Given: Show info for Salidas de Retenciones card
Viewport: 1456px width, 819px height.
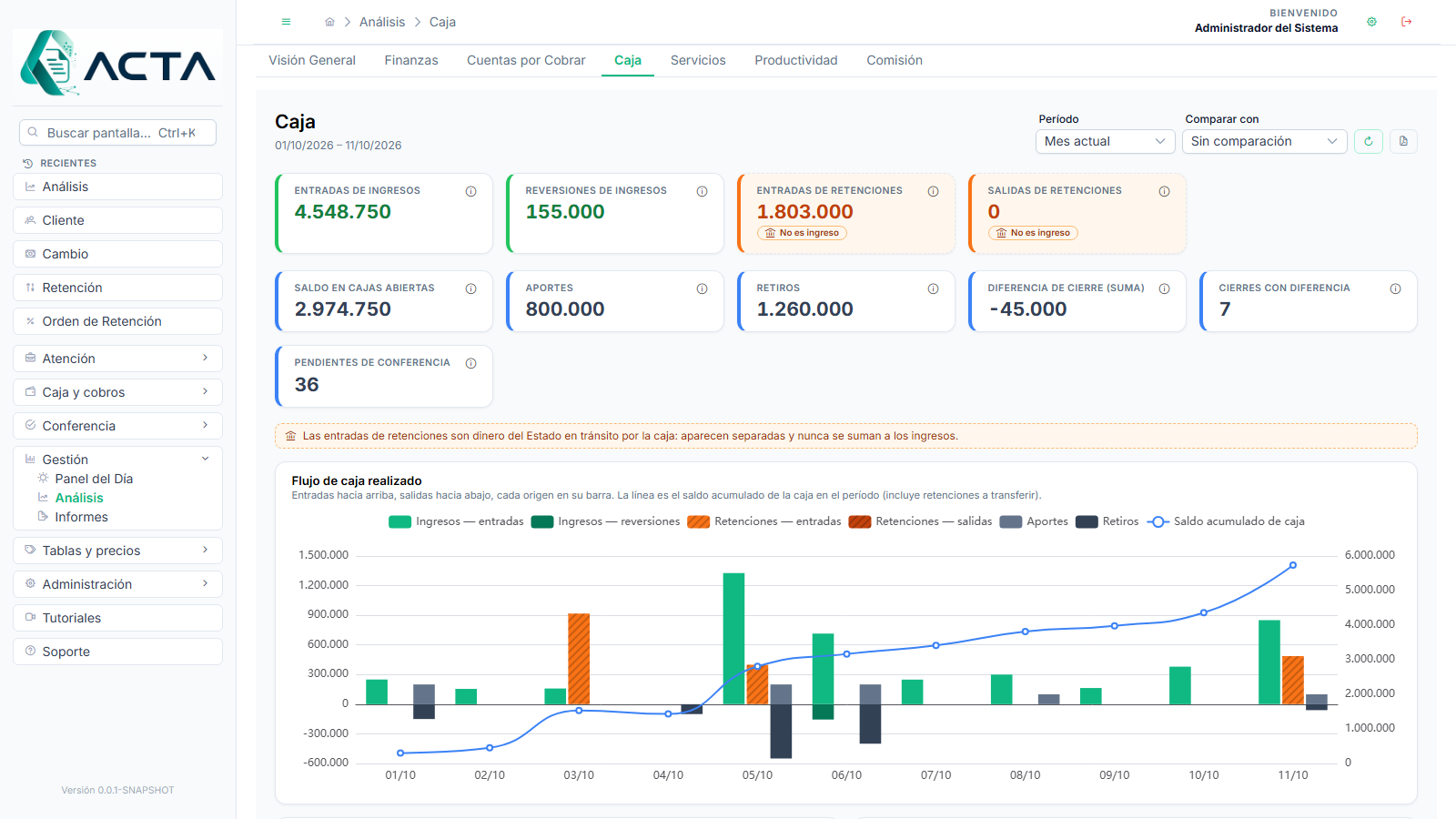Looking at the screenshot, I should click(1165, 191).
